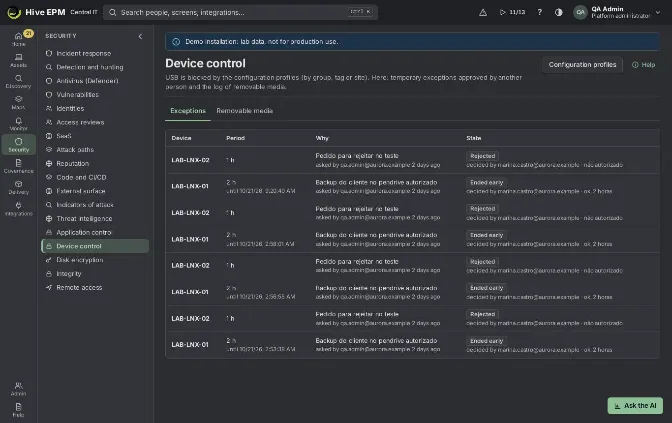Screen dimensions: 672x423
Task: Open Remote access page
Action: click(95, 288)
